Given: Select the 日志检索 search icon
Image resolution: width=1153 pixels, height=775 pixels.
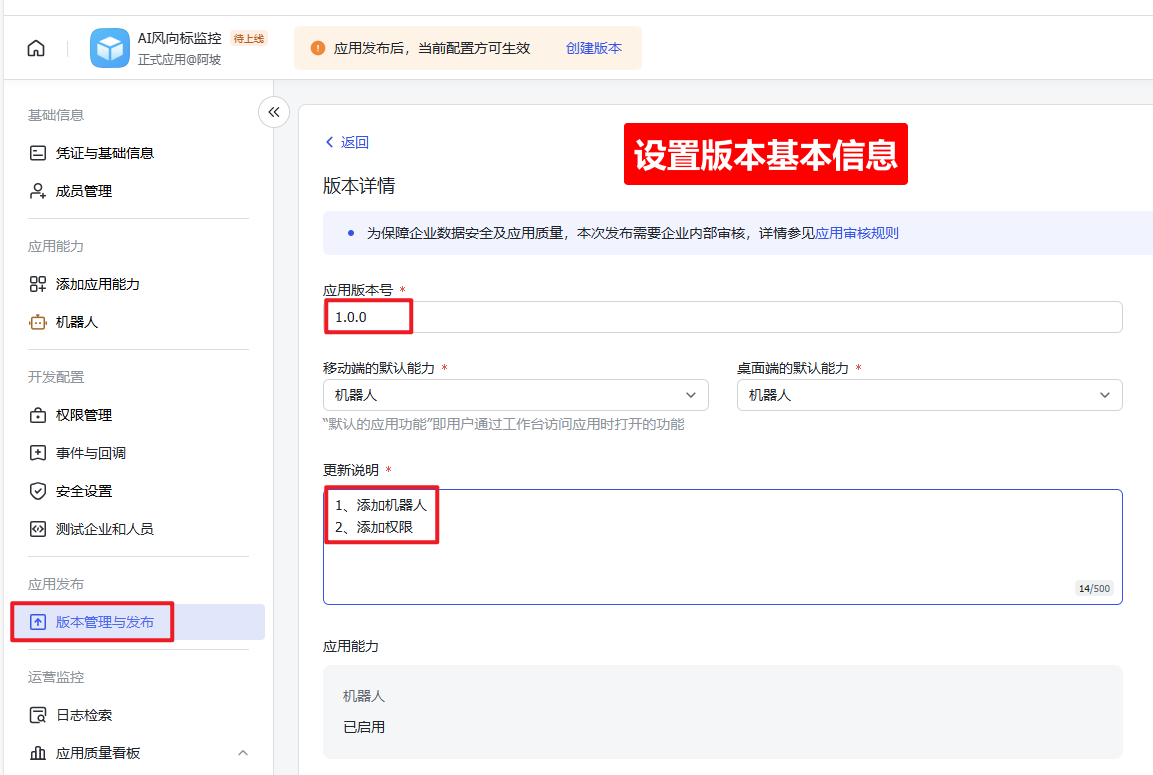Looking at the screenshot, I should coord(38,715).
